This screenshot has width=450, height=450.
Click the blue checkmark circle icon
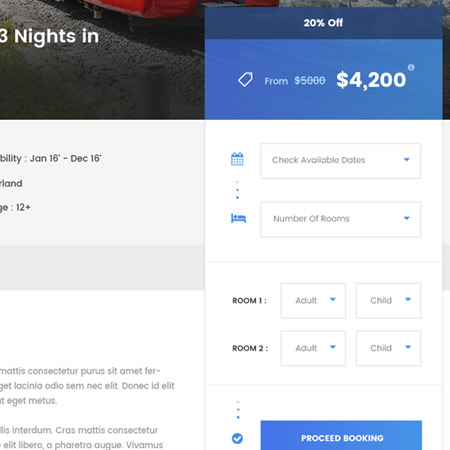237,438
